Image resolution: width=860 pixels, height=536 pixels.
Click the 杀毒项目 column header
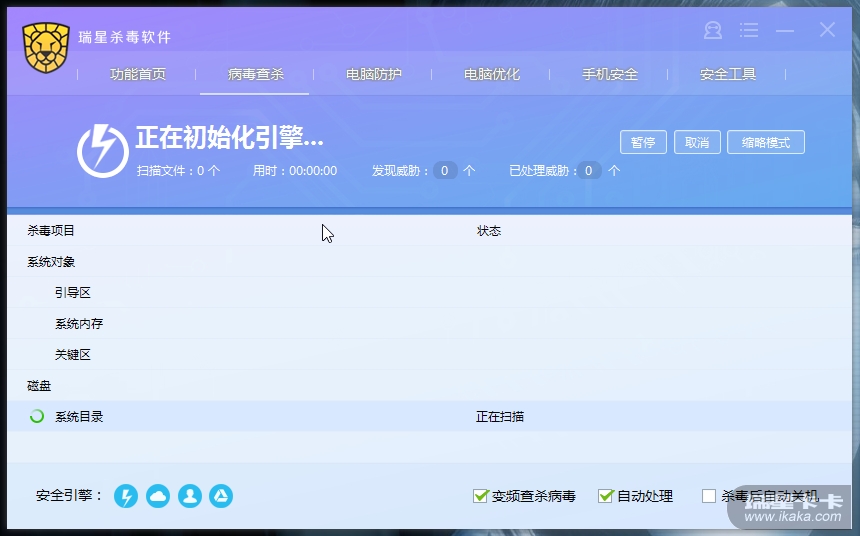(x=51, y=230)
